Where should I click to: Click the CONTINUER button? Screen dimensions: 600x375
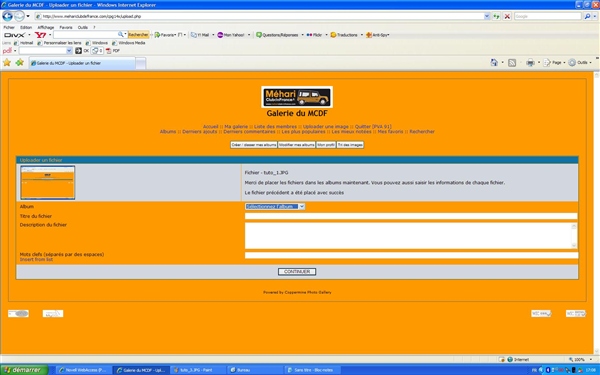[x=297, y=272]
